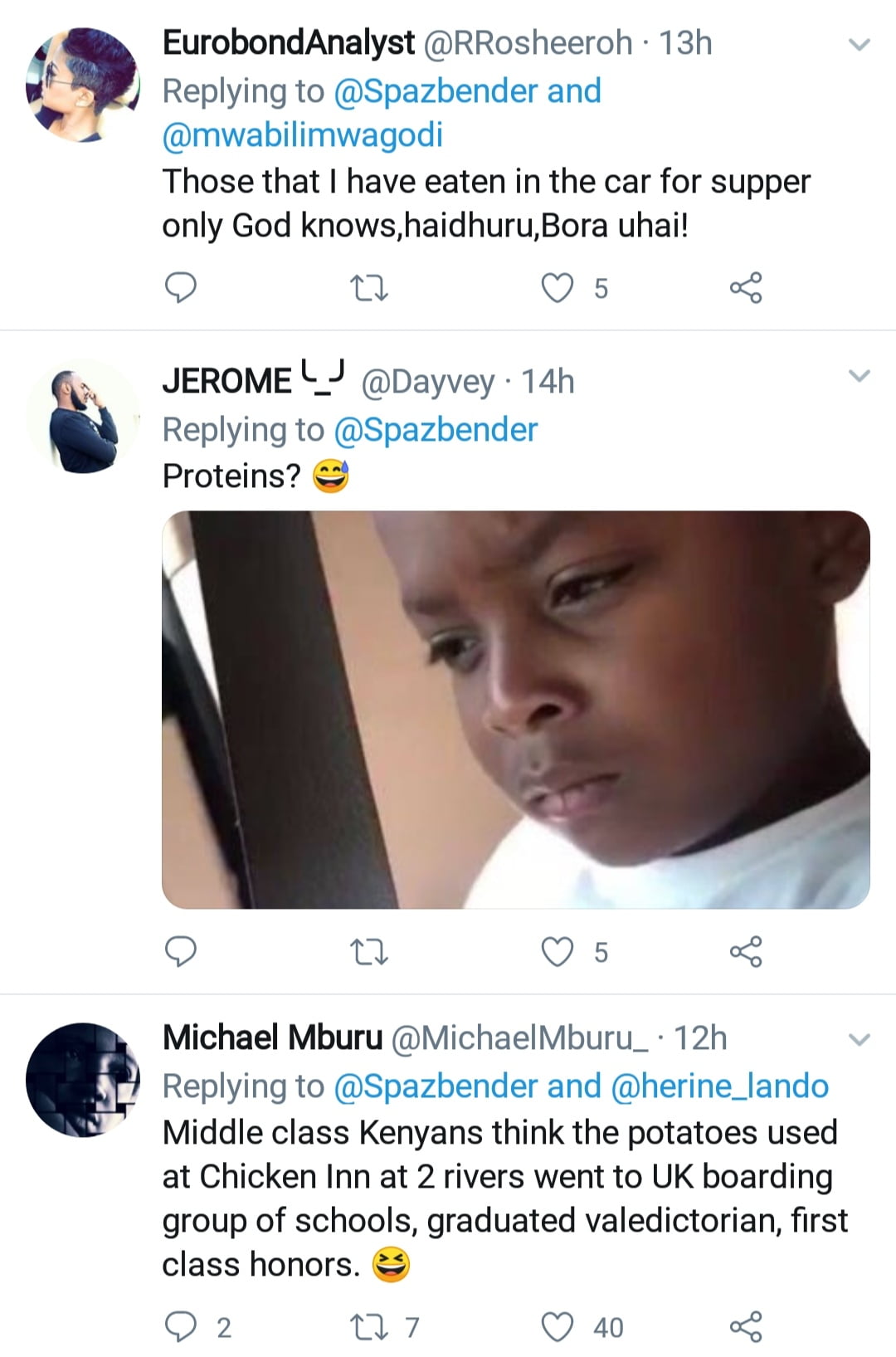Viewport: 896px width, 1357px height.
Task: Like EurobondAnalyst's tweet with heart
Action: [558, 288]
